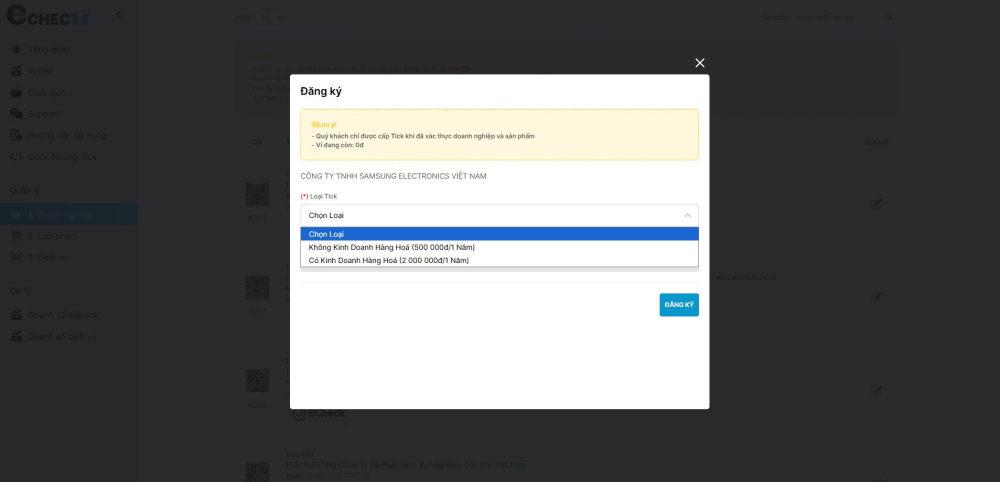The image size is (1000, 482).
Task: Select 1. Doanh nghiệp menu item
Action: 60,214
